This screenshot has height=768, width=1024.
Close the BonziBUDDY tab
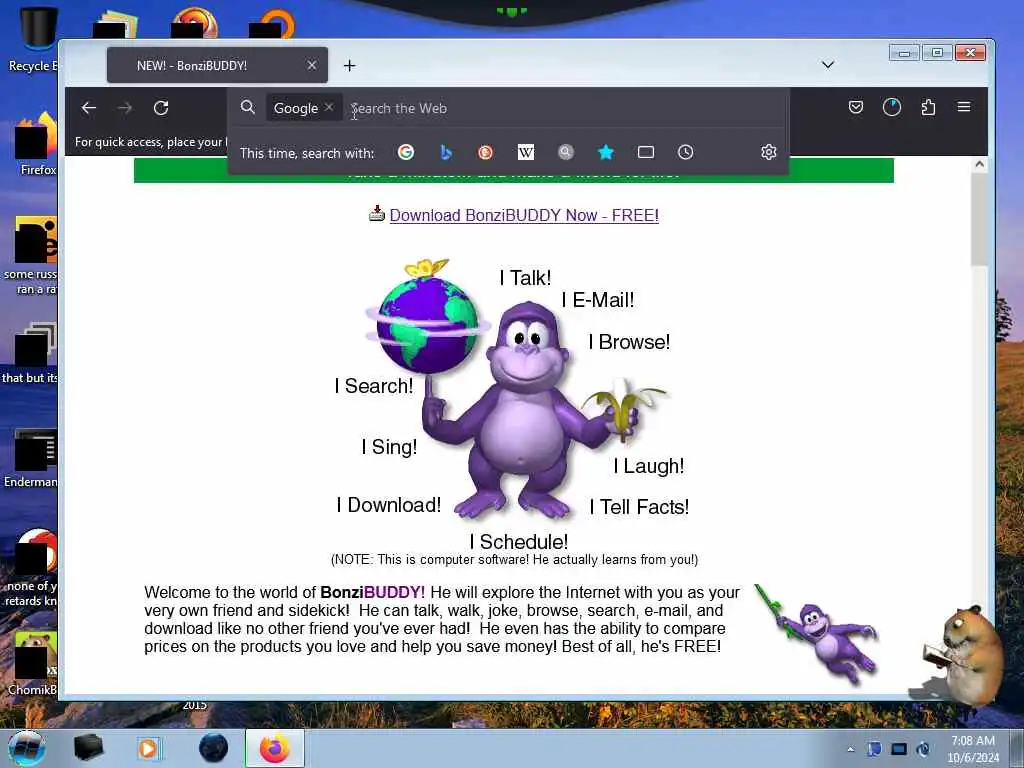coord(312,65)
